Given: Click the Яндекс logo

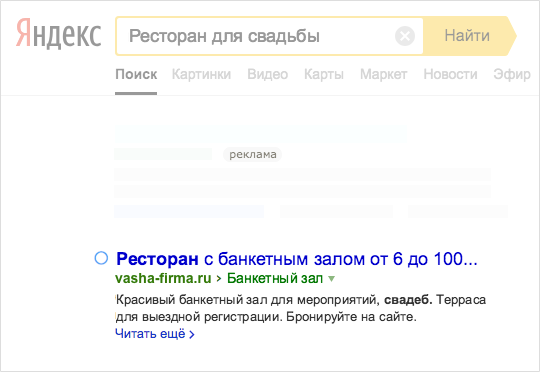Looking at the screenshot, I should [59, 33].
